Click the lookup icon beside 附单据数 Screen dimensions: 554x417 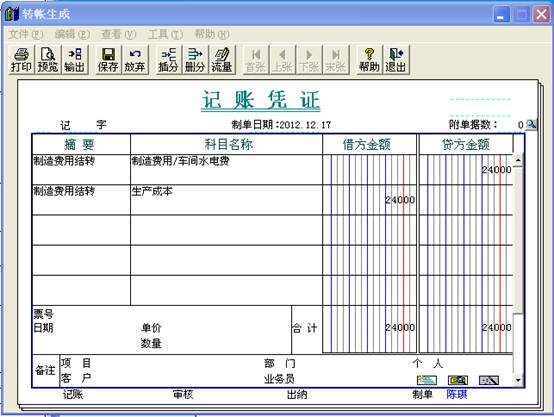pyautogui.click(x=531, y=124)
